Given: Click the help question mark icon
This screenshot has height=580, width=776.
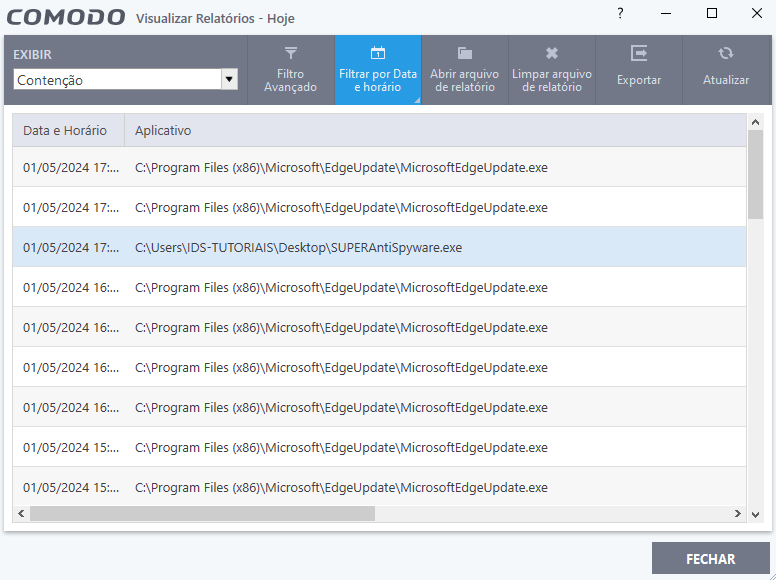Looking at the screenshot, I should (620, 14).
